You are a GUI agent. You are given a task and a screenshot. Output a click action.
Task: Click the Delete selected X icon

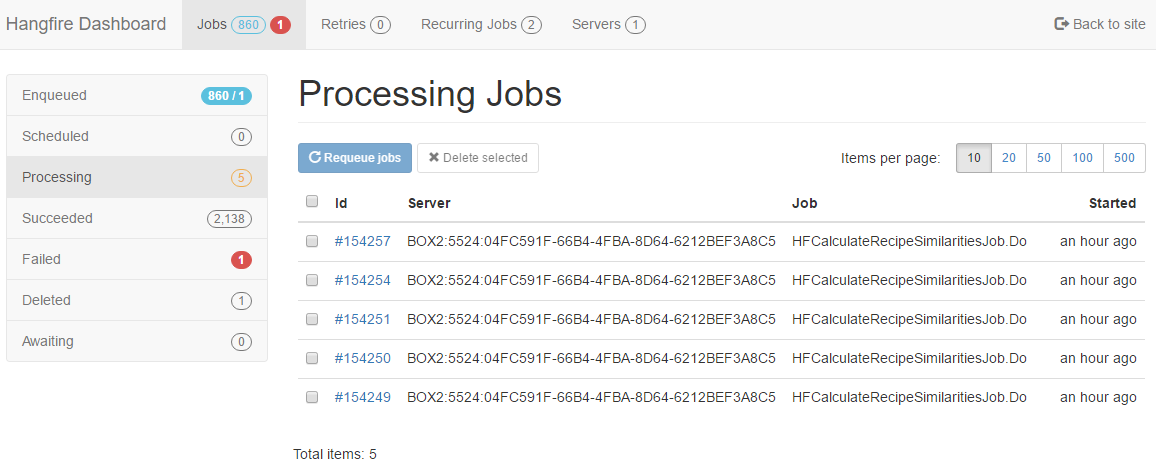(x=434, y=158)
